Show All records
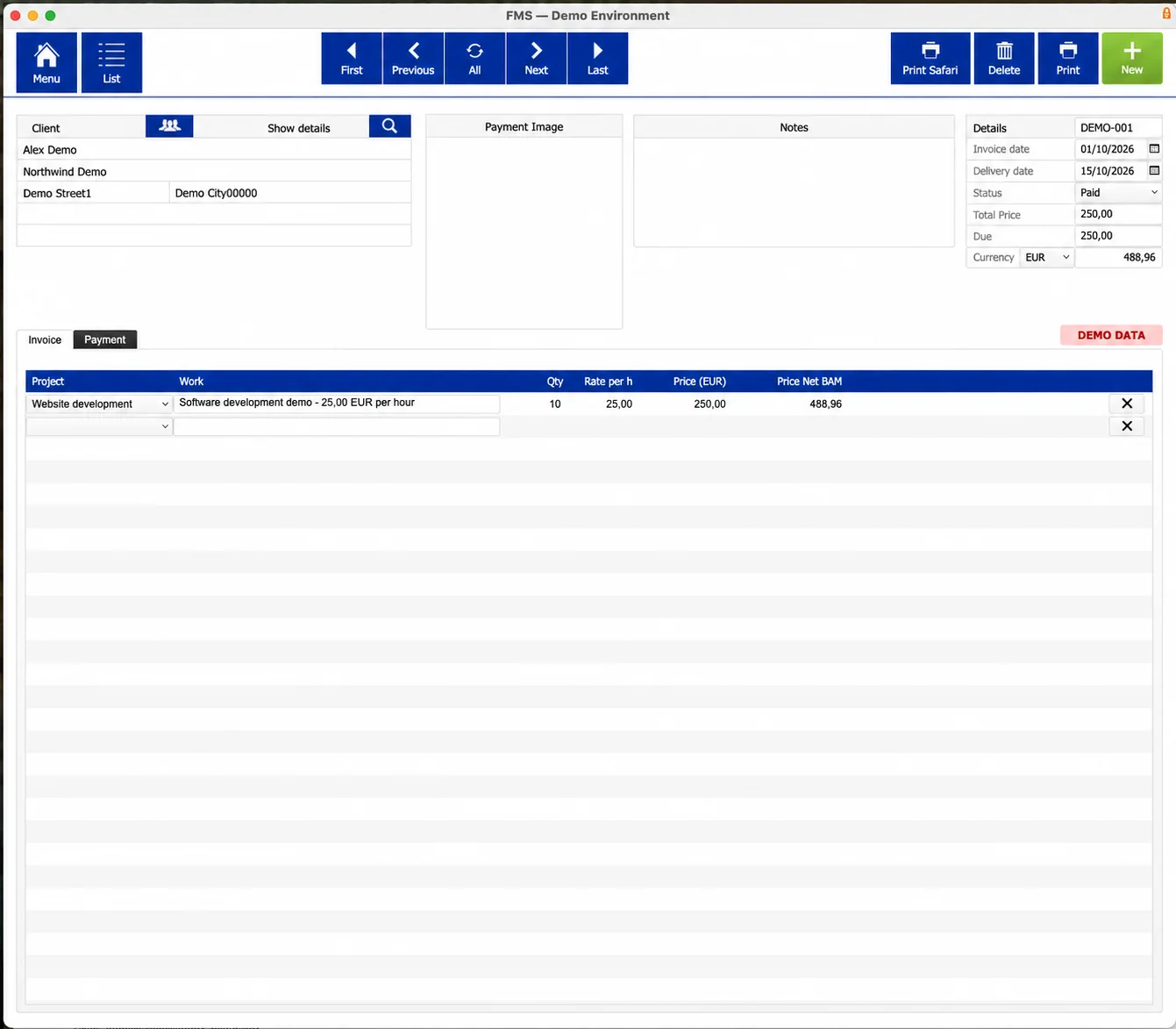 [x=474, y=59]
